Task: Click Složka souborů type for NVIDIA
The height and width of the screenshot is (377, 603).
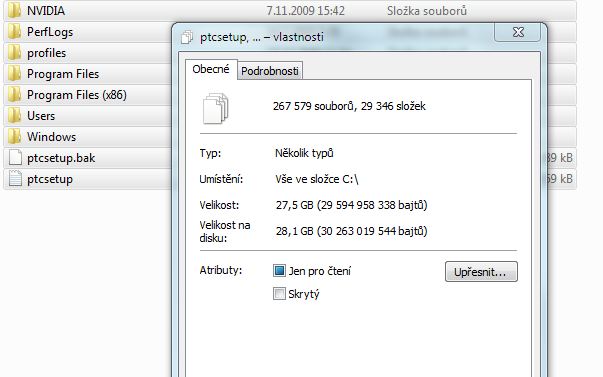Action: [427, 11]
